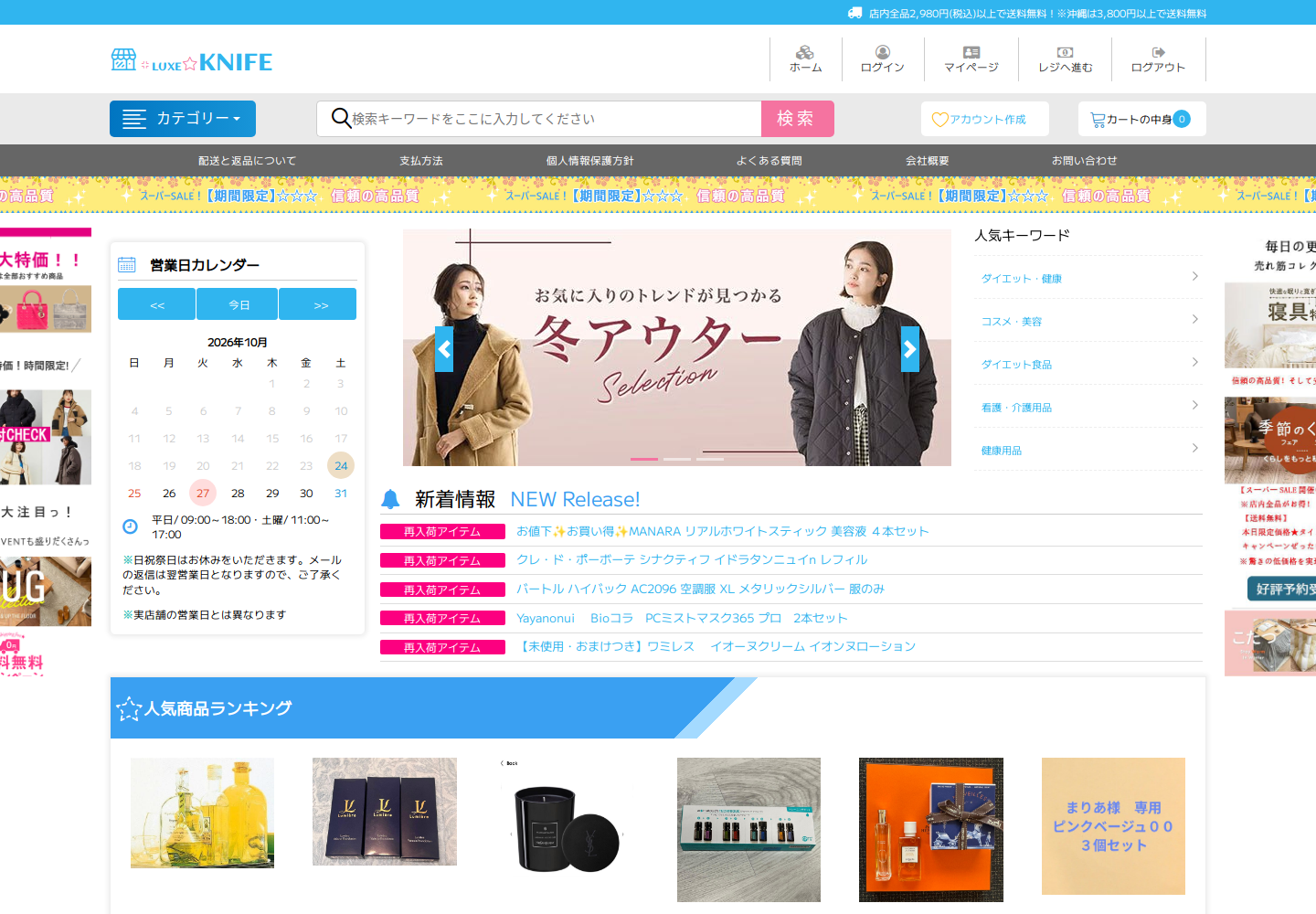Click the search magnifier icon
The image size is (1316, 914).
click(341, 118)
